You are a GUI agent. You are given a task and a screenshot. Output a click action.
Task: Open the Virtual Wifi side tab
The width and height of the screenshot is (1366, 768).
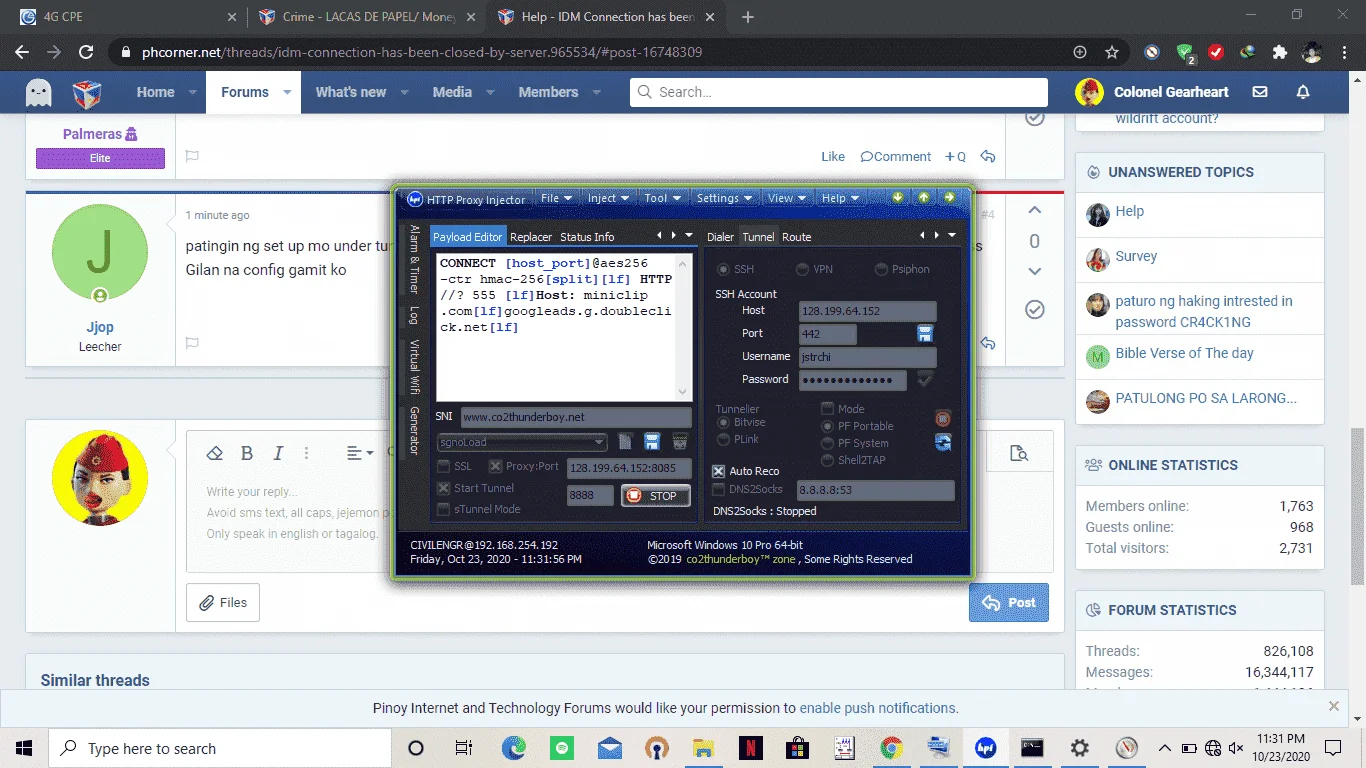[414, 367]
